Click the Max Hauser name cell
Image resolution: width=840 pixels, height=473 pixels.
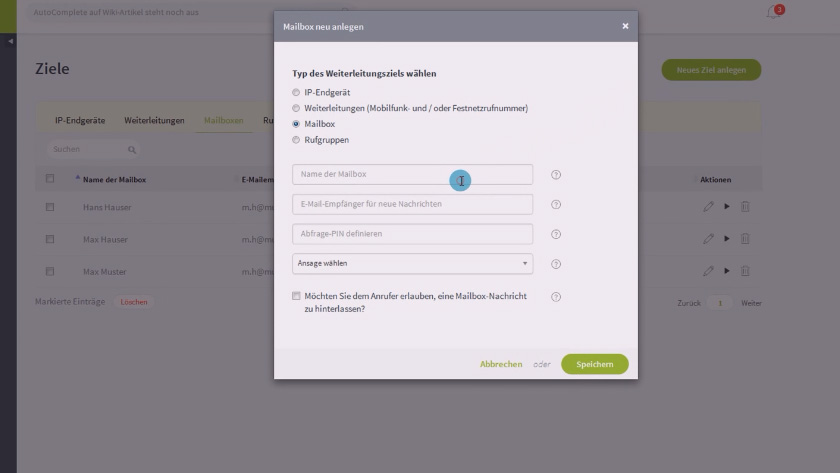click(106, 239)
